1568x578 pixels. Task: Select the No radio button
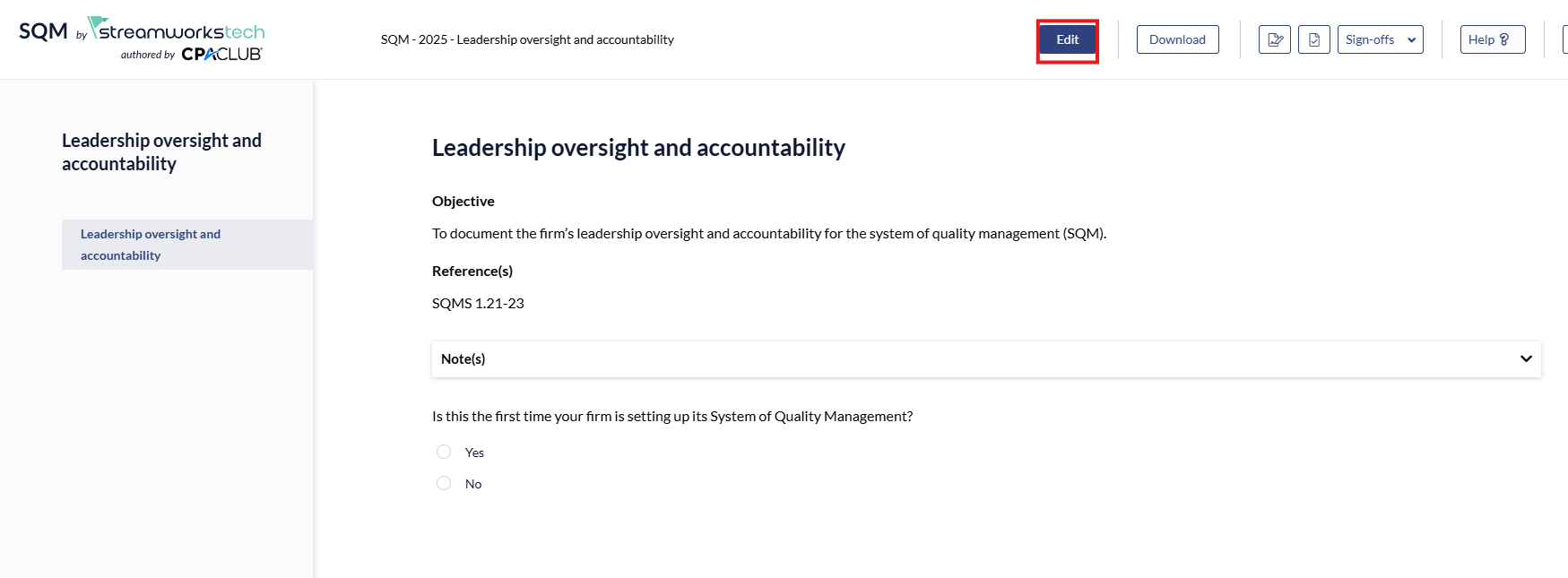444,483
